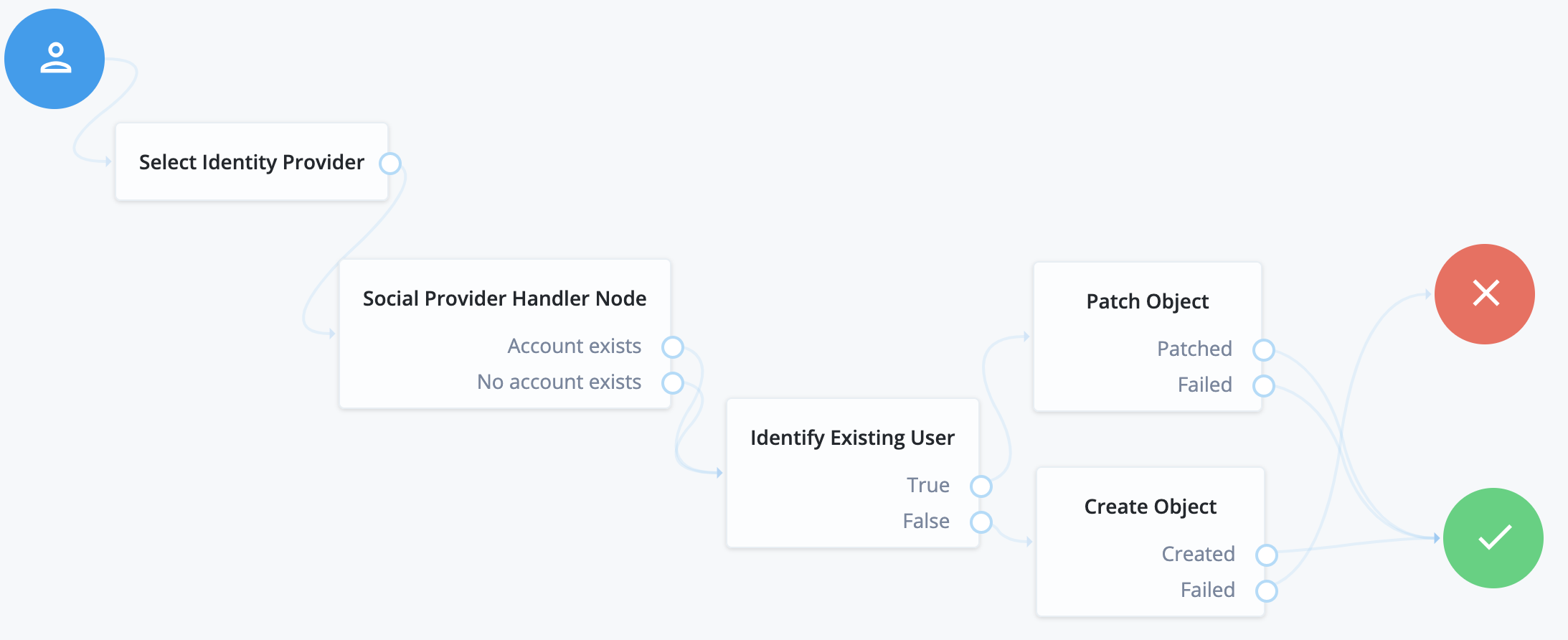Select the Identify Existing User node
1568x640 pixels.
[x=852, y=437]
